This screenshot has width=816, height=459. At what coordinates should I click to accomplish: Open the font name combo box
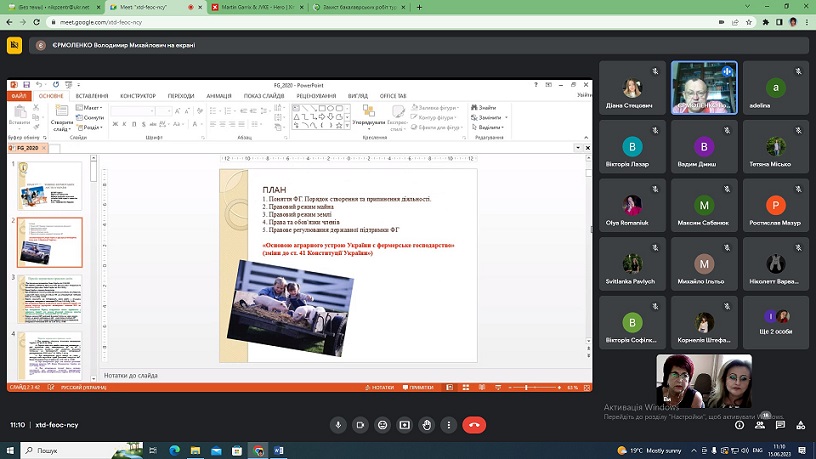133,111
